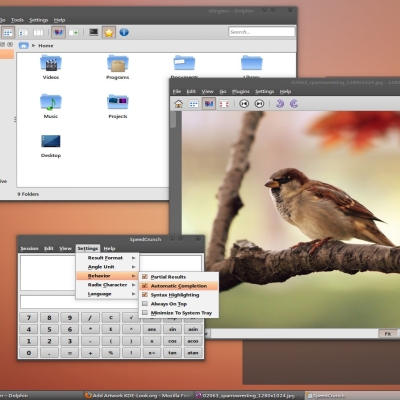Viewport: 400px width, 400px height.
Task: Rotate image right in Gwenview
Action: 294,104
